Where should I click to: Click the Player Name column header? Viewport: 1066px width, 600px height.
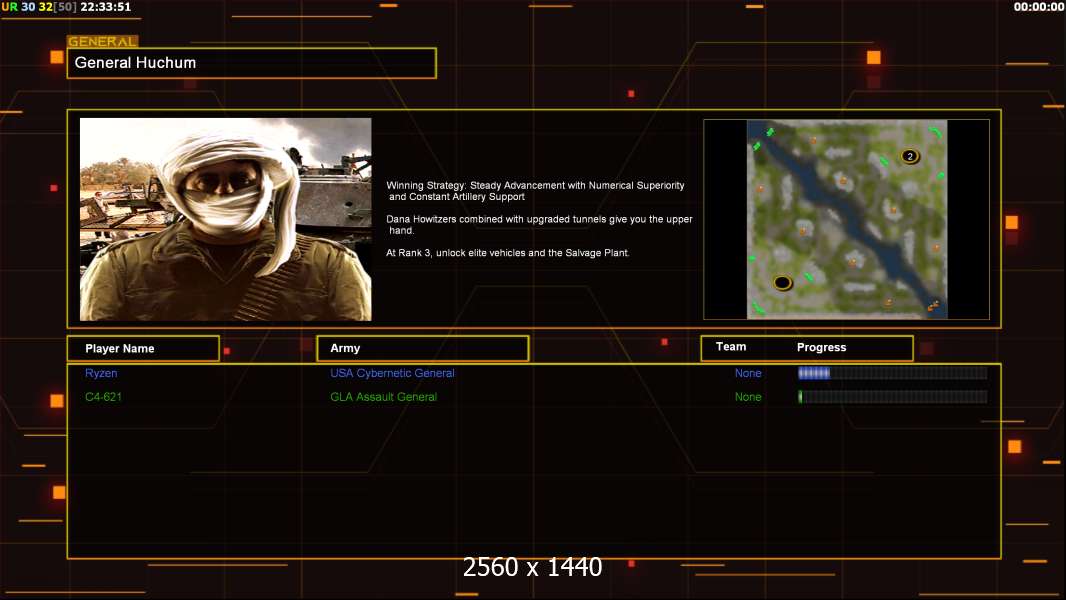point(142,348)
